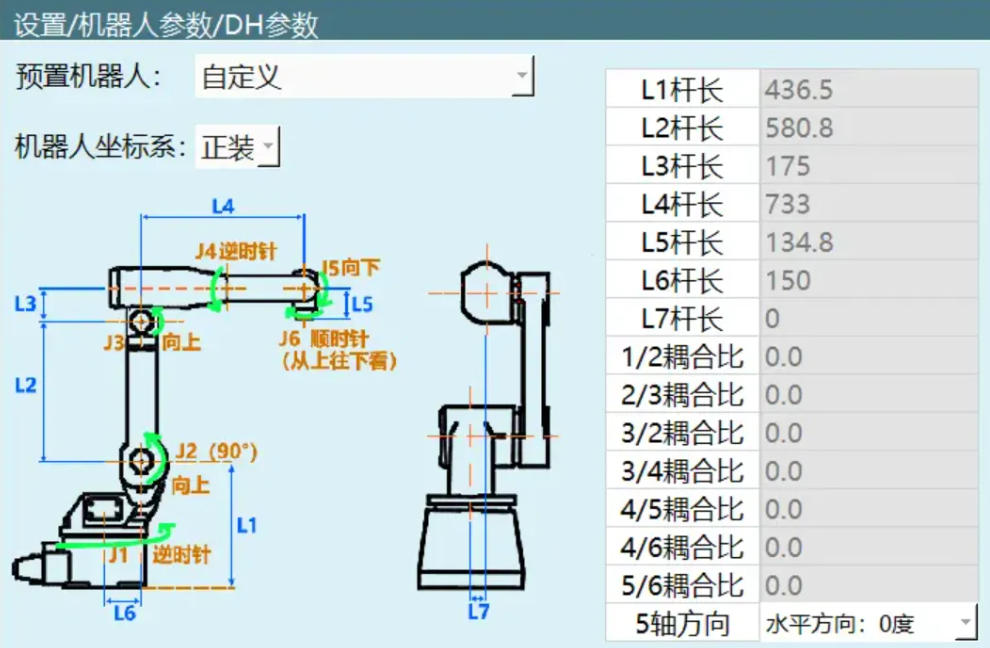Click the 3/4耦合比 value field

click(867, 470)
